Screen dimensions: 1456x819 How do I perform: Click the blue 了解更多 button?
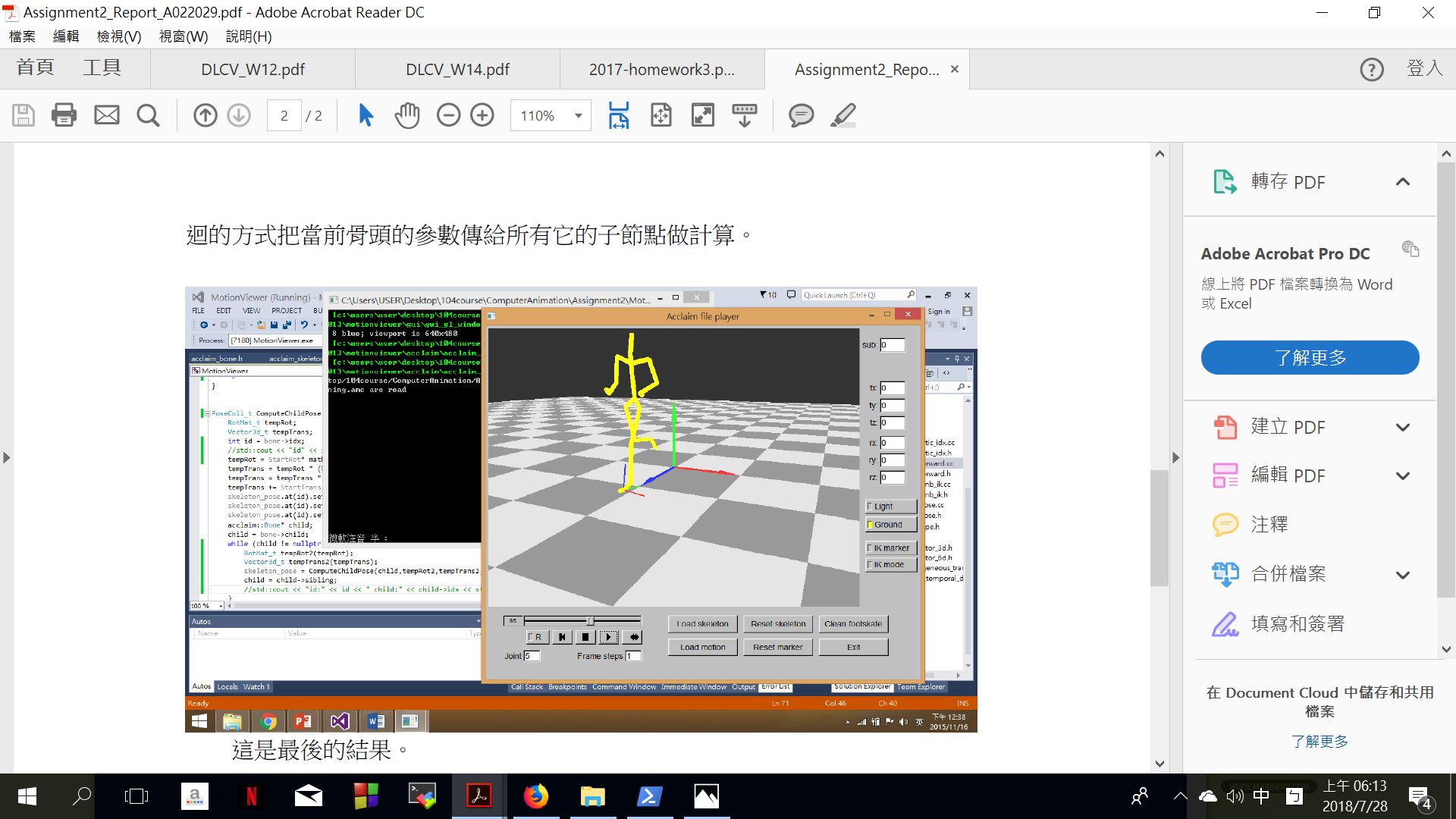1310,357
